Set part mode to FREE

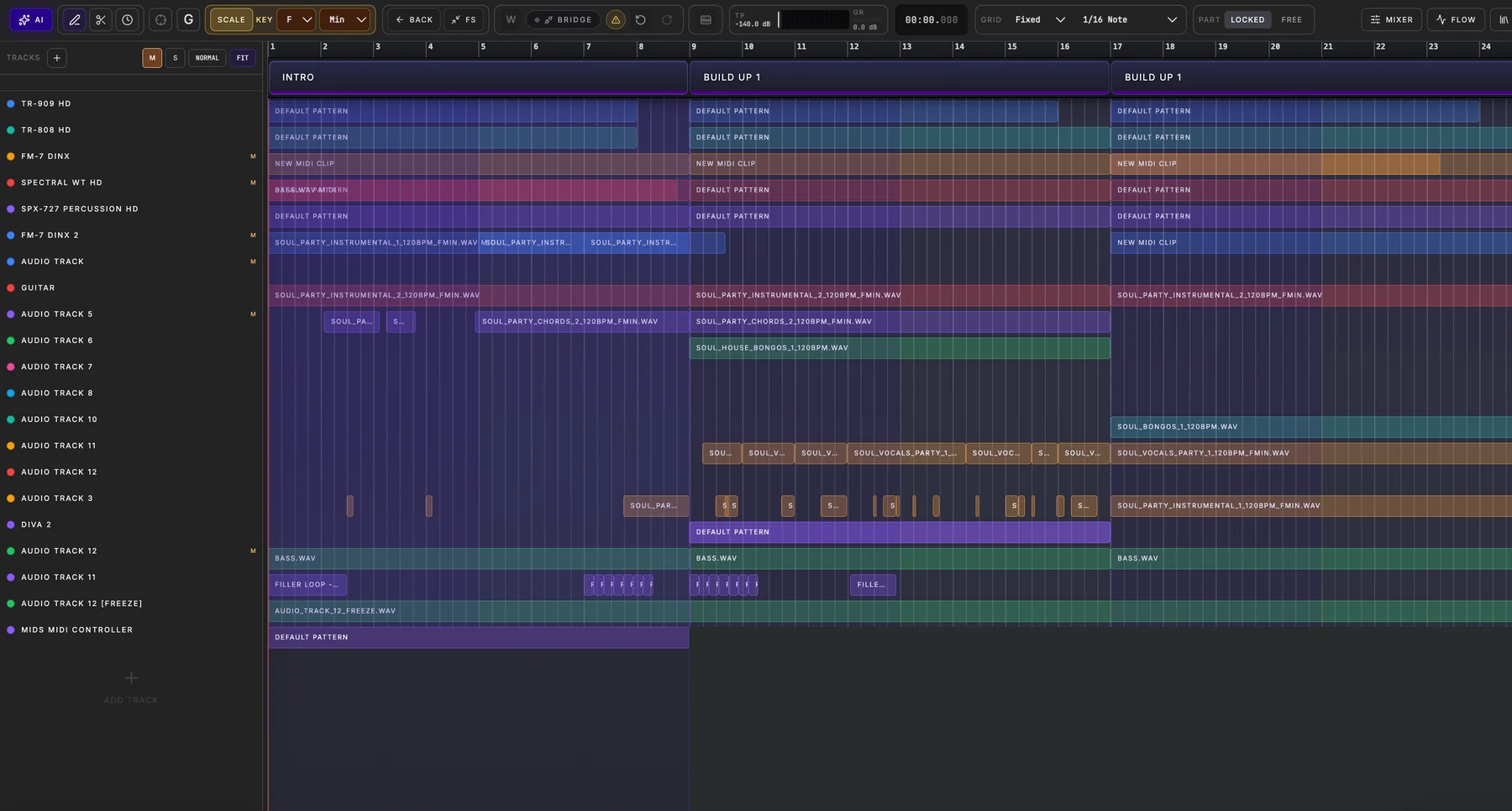pyautogui.click(x=1291, y=19)
